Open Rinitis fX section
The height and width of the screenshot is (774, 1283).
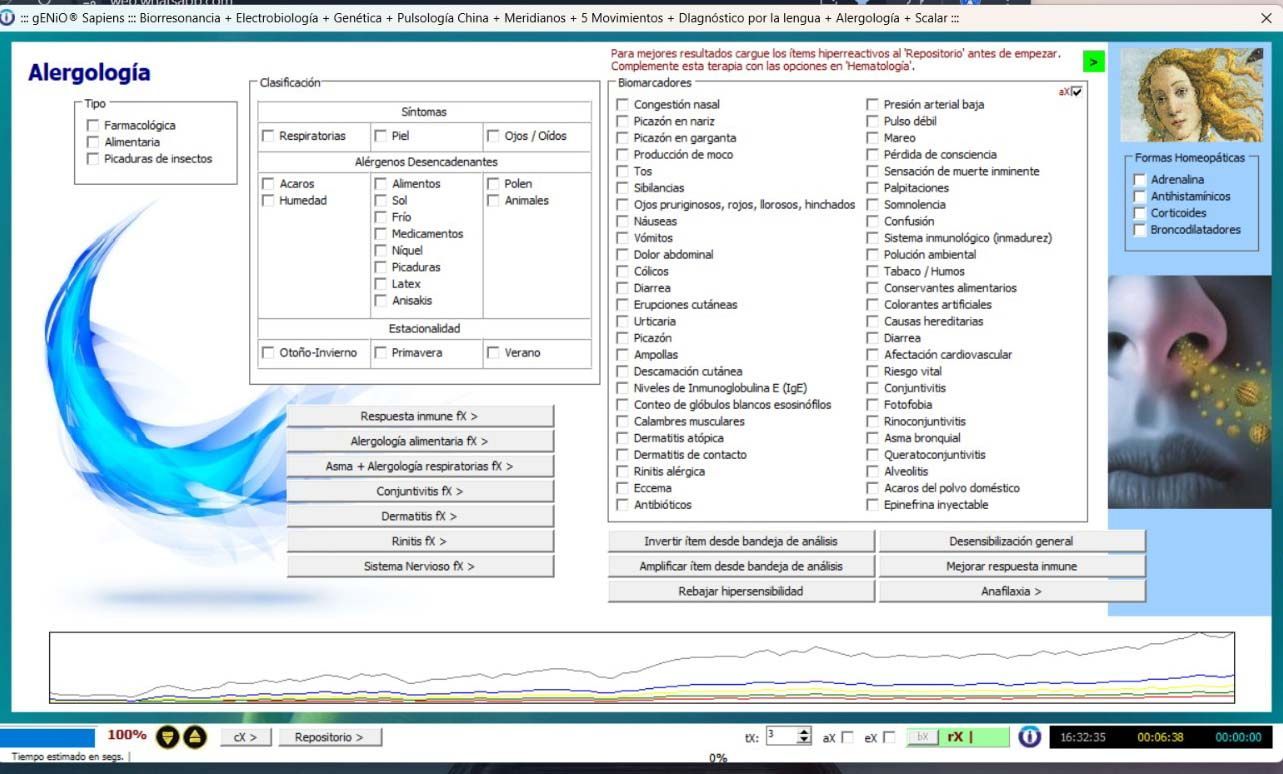click(420, 541)
